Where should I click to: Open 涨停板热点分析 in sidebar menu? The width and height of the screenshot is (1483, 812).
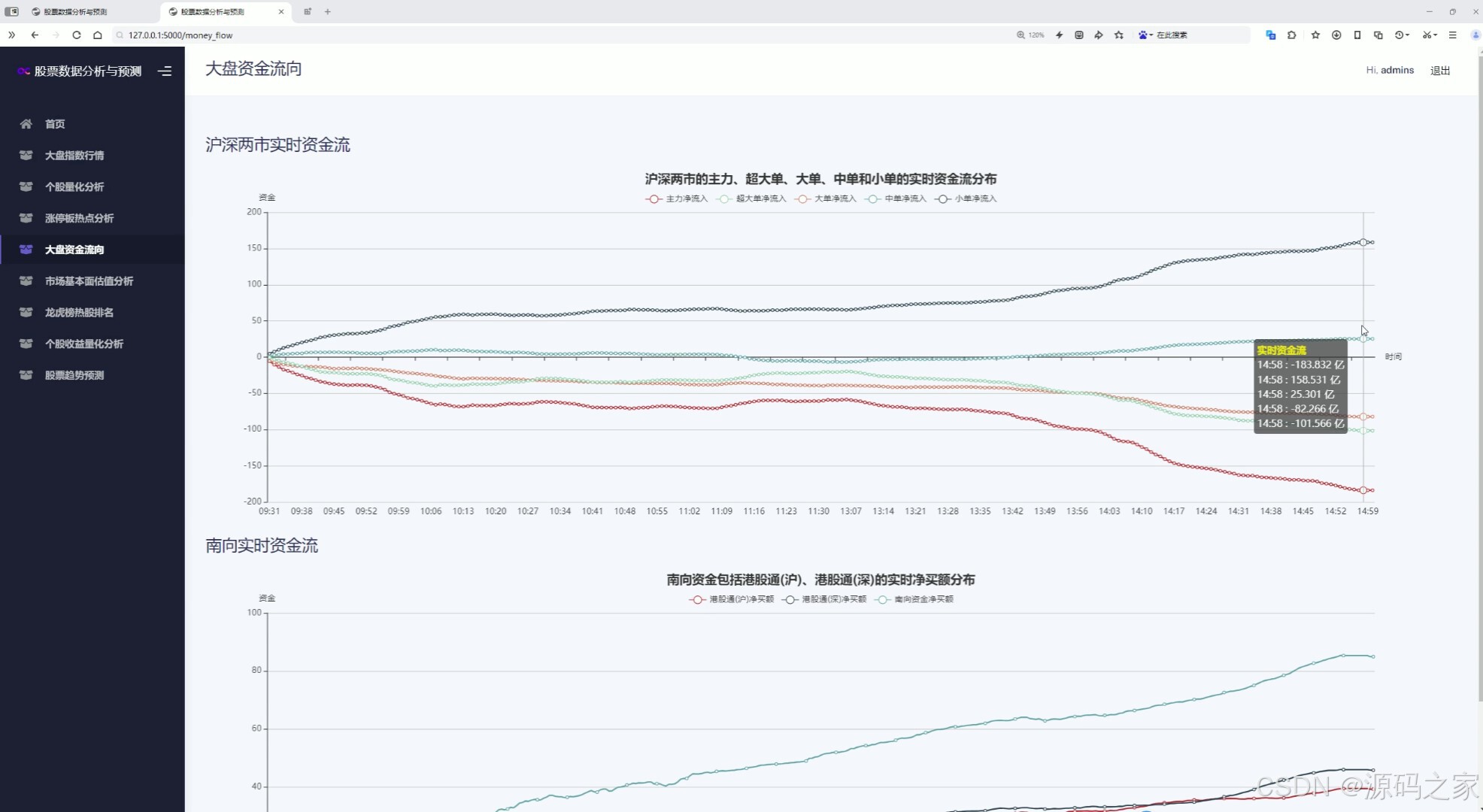tap(79, 219)
